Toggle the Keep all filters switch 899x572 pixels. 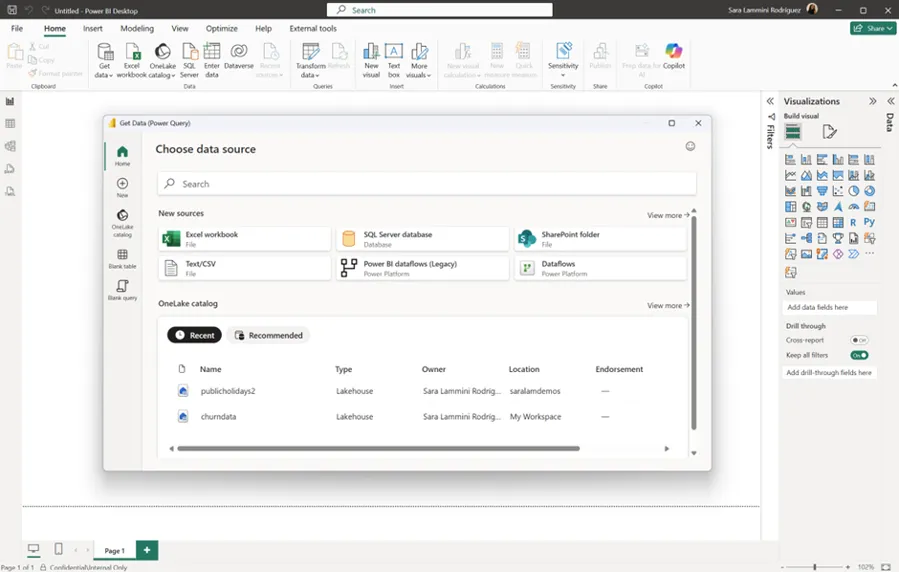pos(859,355)
